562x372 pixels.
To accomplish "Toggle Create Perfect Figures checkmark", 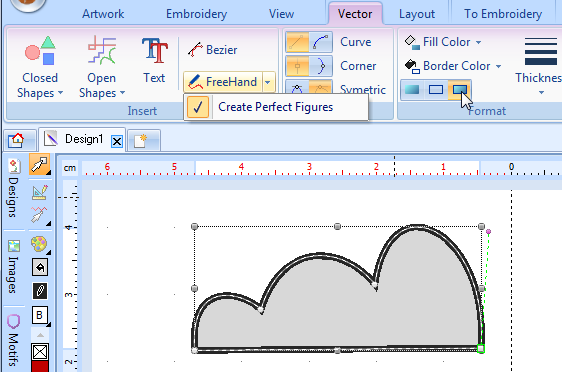I will (198, 107).
